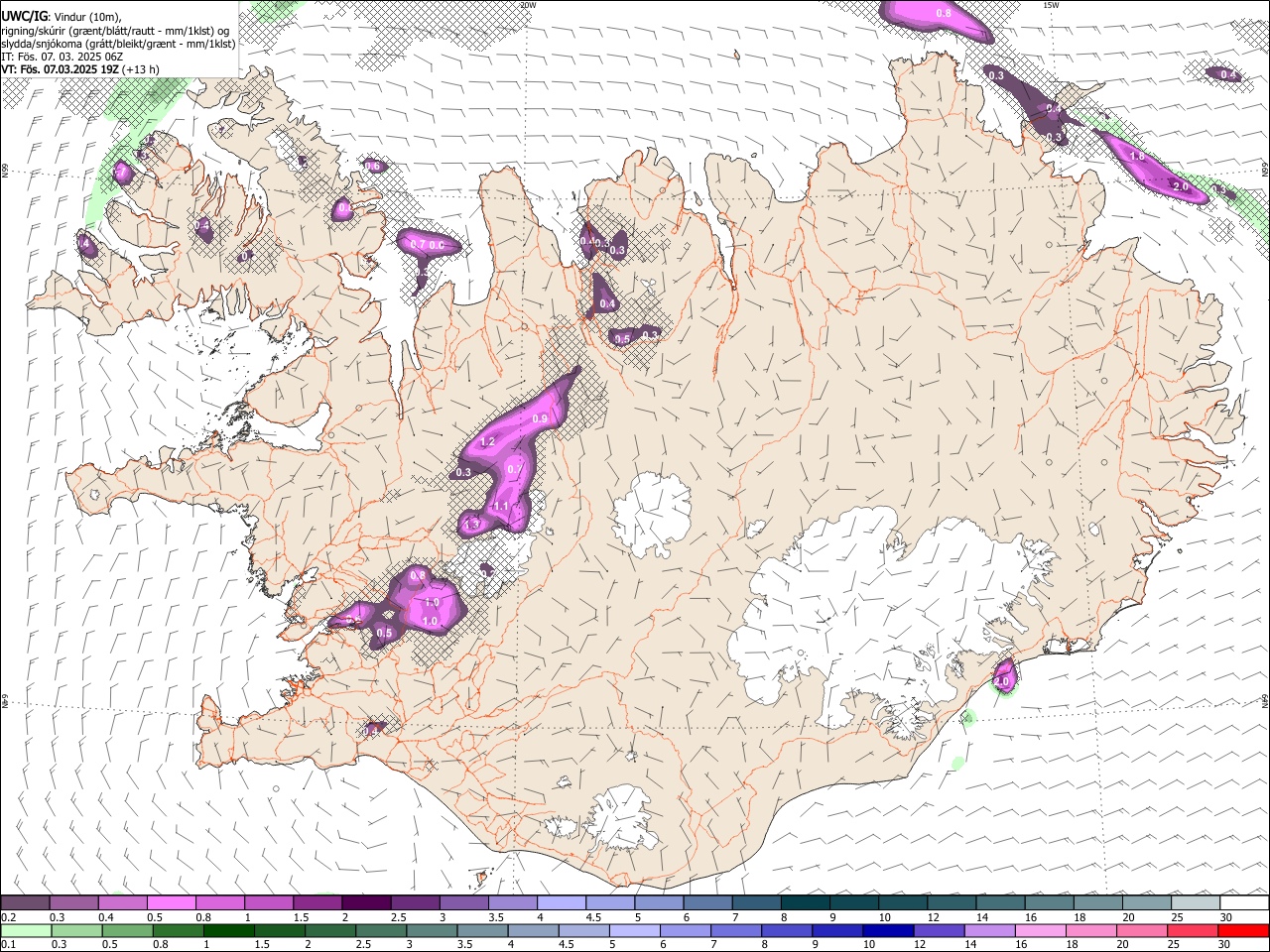Click the 1.2 snowfall value on the map

pyautogui.click(x=487, y=442)
